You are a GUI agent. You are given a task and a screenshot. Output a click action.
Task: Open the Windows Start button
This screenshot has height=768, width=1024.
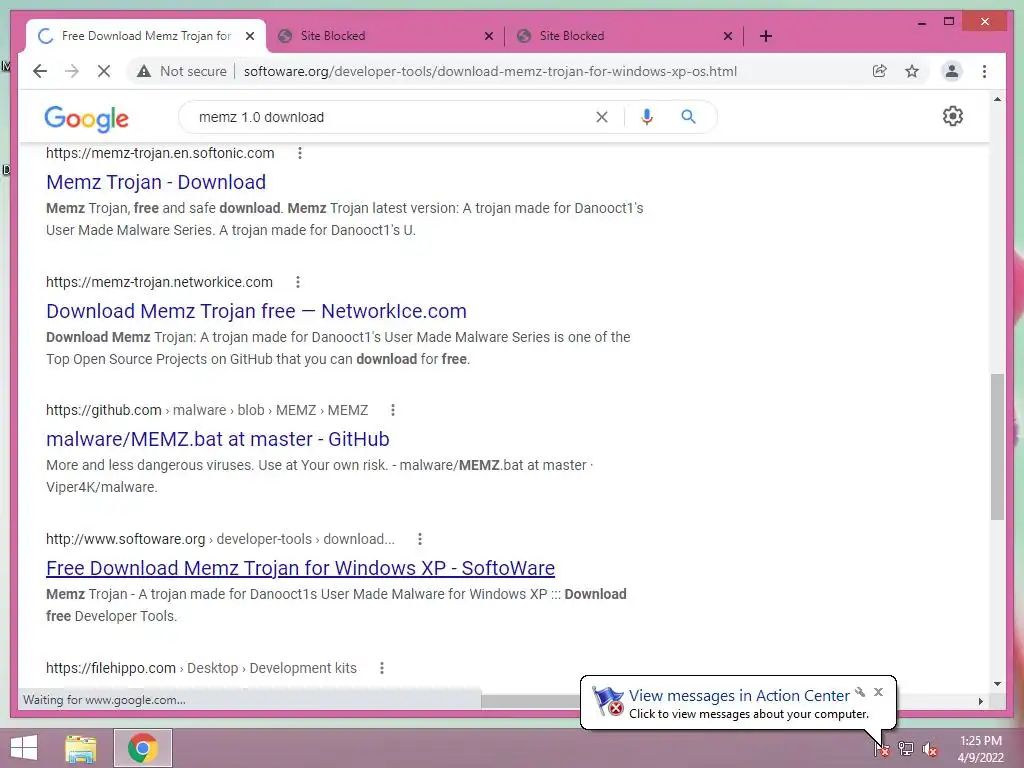point(24,748)
